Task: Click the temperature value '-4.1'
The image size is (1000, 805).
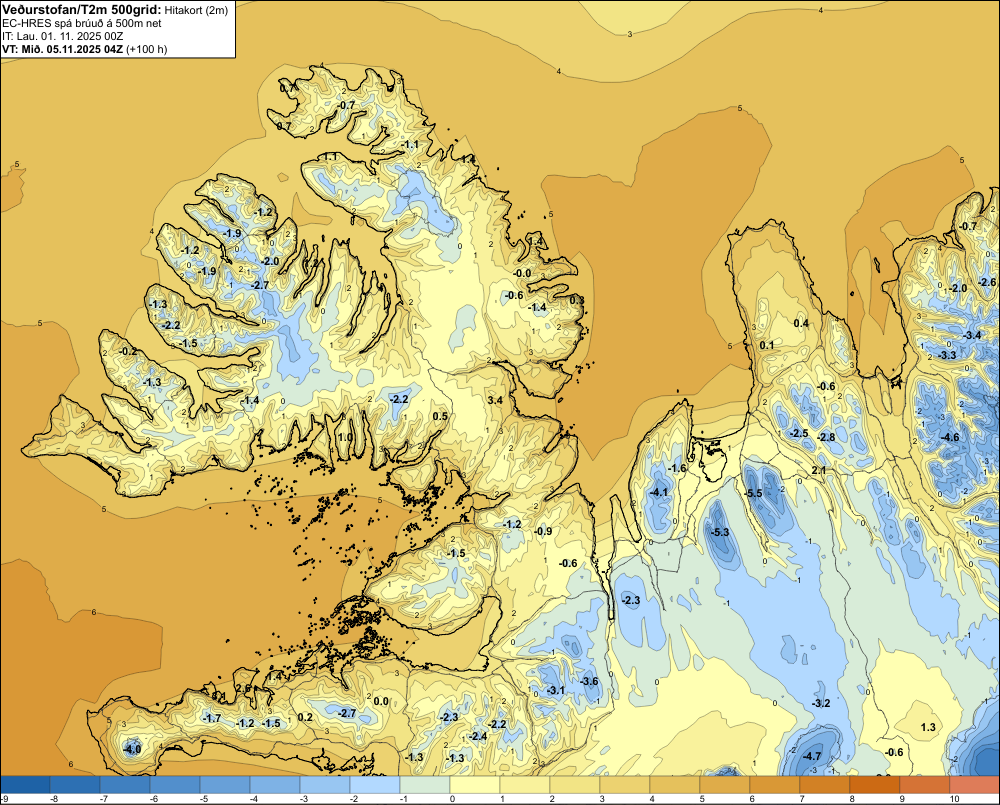Action: [x=659, y=492]
